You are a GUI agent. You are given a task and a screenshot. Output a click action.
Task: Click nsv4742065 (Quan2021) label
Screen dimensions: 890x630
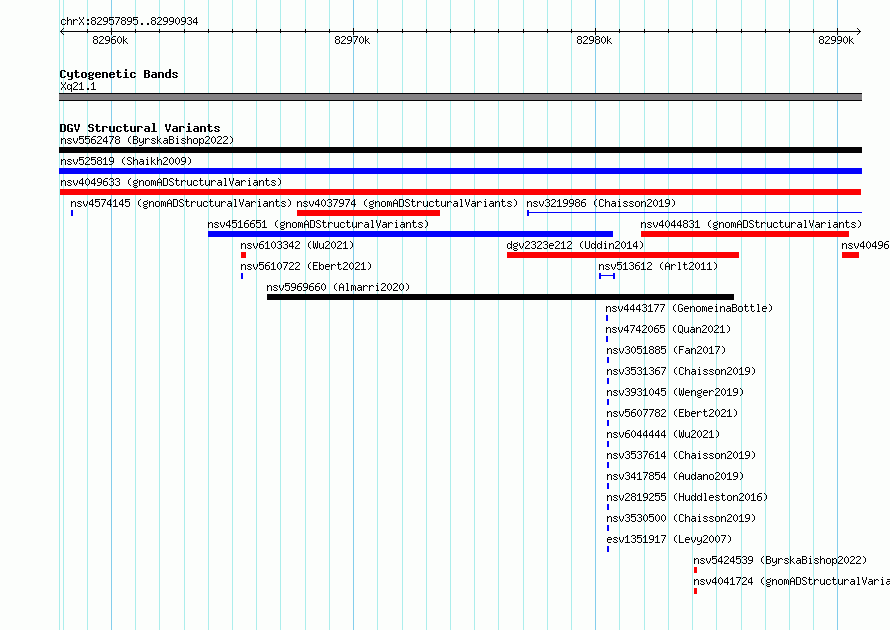click(x=668, y=329)
